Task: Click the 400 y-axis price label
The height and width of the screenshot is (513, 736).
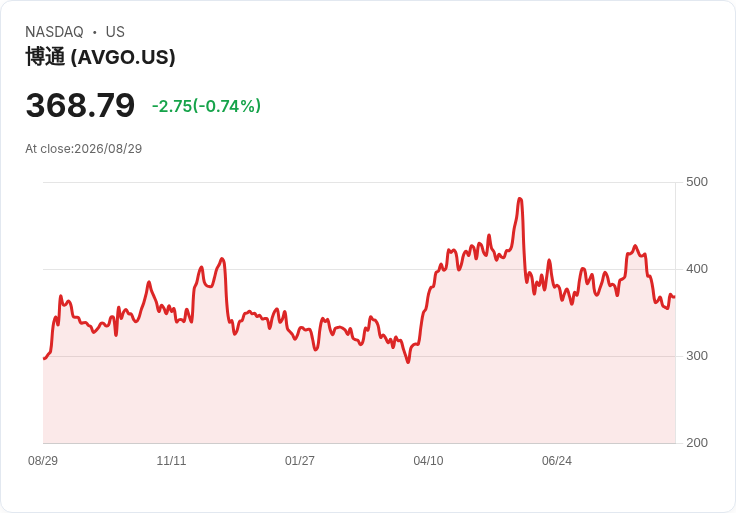Action: tap(697, 269)
